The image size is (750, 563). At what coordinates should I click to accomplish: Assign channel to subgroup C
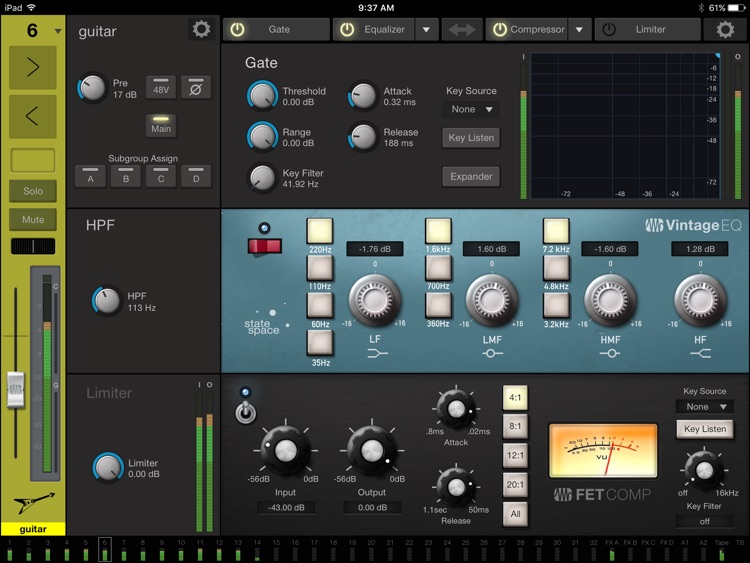pos(161,176)
